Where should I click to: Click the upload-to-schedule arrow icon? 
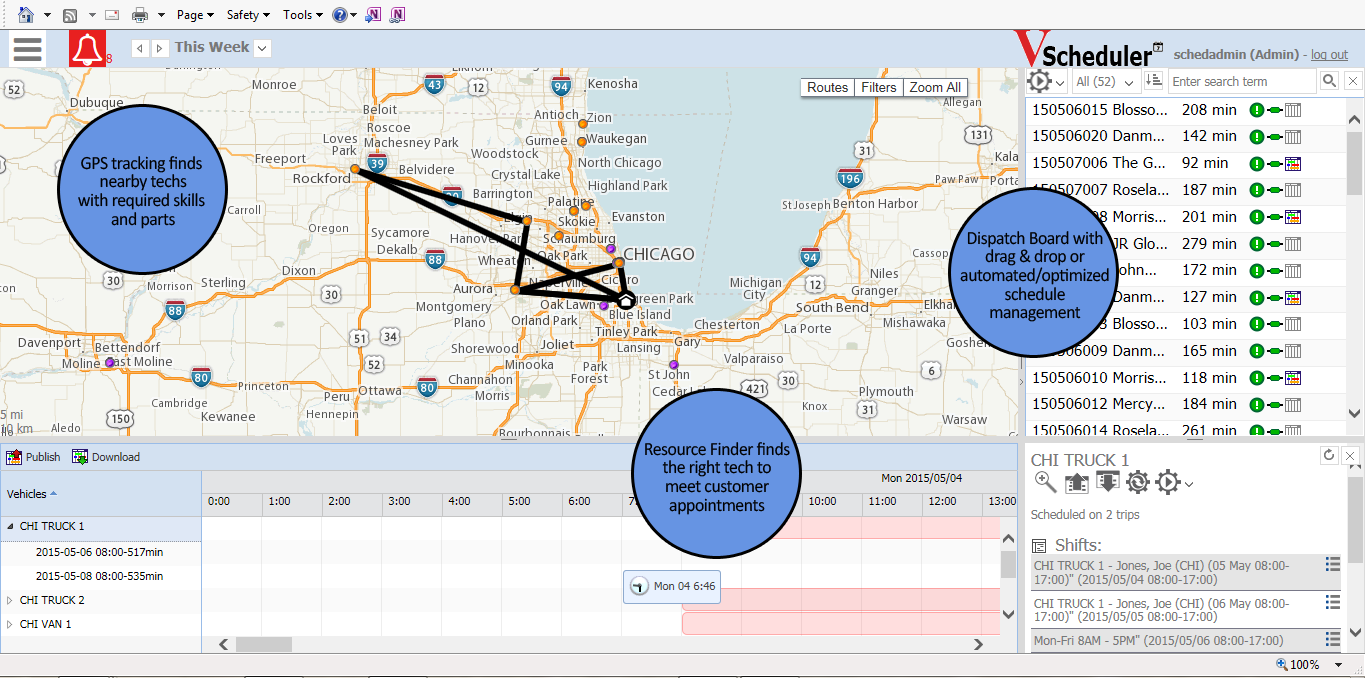coord(1076,483)
